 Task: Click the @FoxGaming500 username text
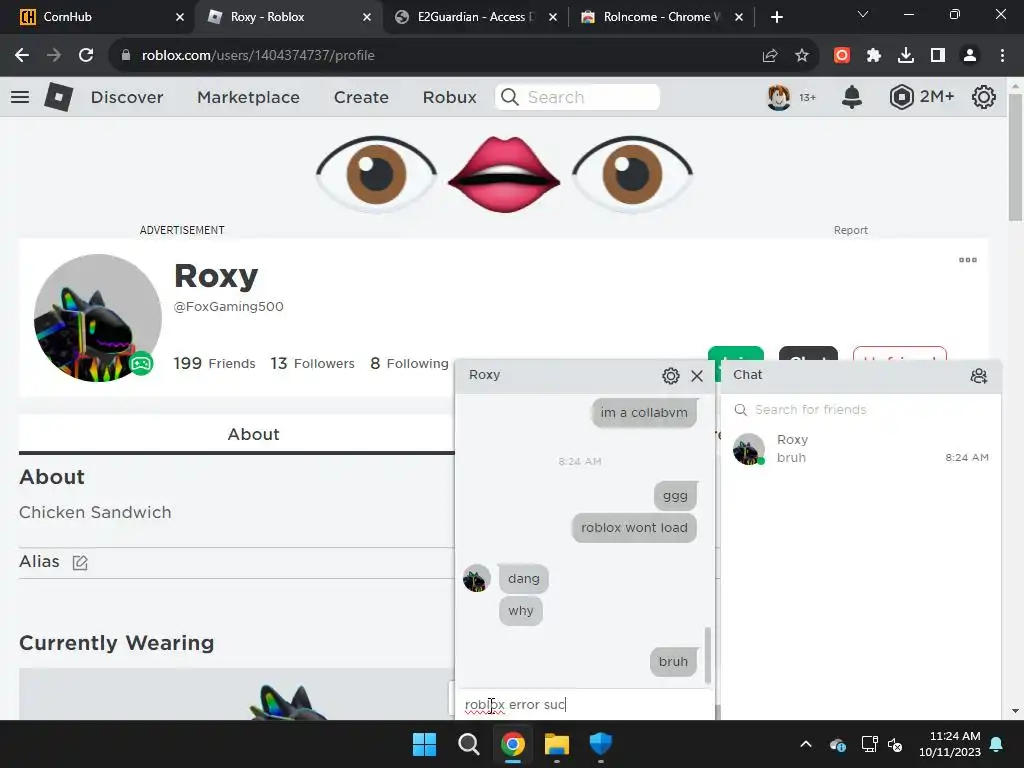pyautogui.click(x=229, y=307)
